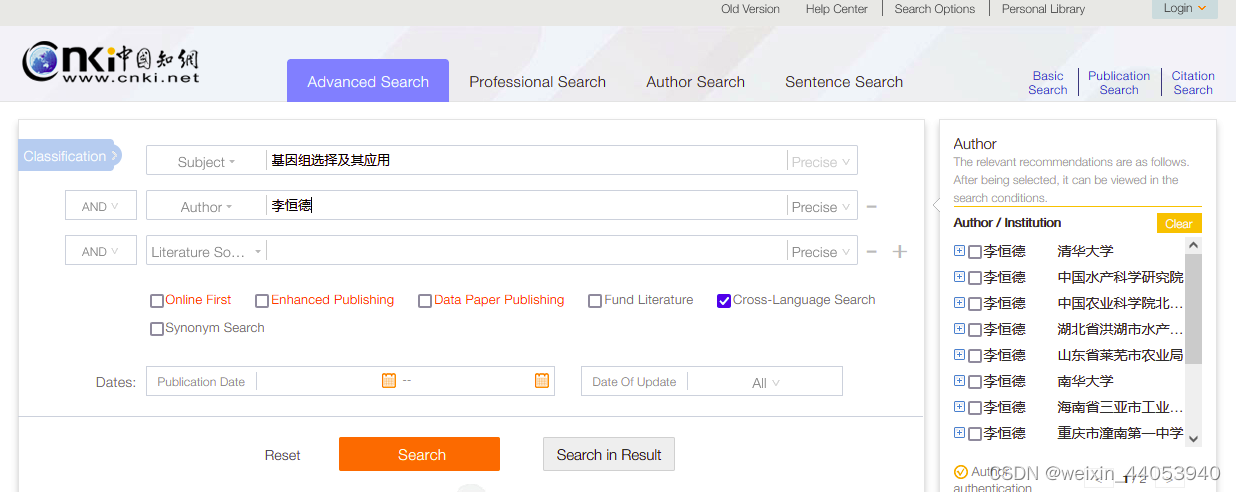
Task: Enable Enhanced Publishing option
Action: coord(262,300)
